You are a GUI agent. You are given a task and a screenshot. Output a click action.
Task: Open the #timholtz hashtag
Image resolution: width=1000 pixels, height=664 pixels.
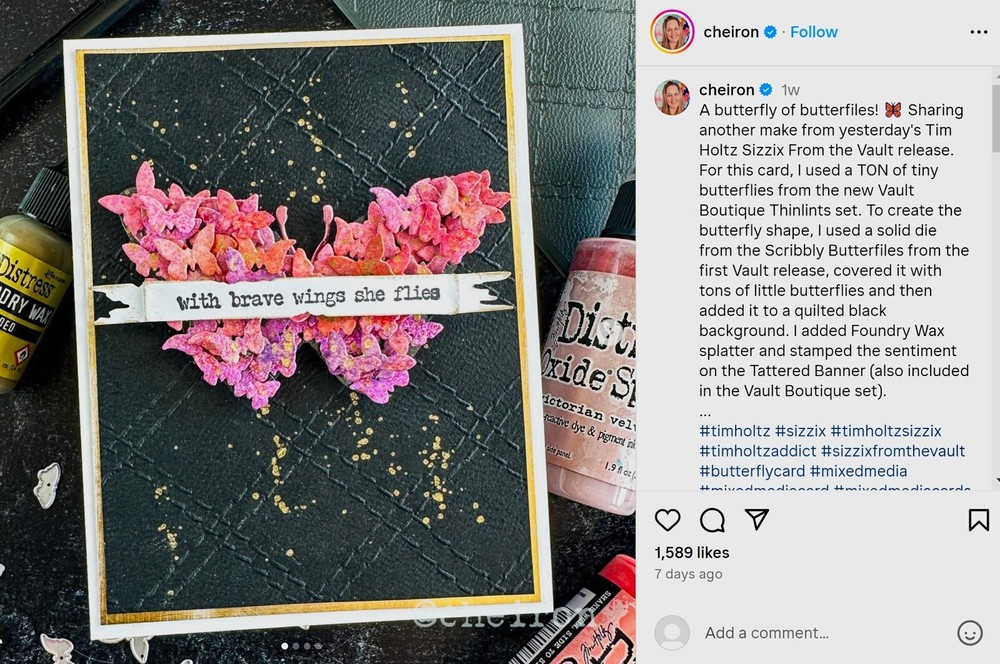click(x=734, y=431)
